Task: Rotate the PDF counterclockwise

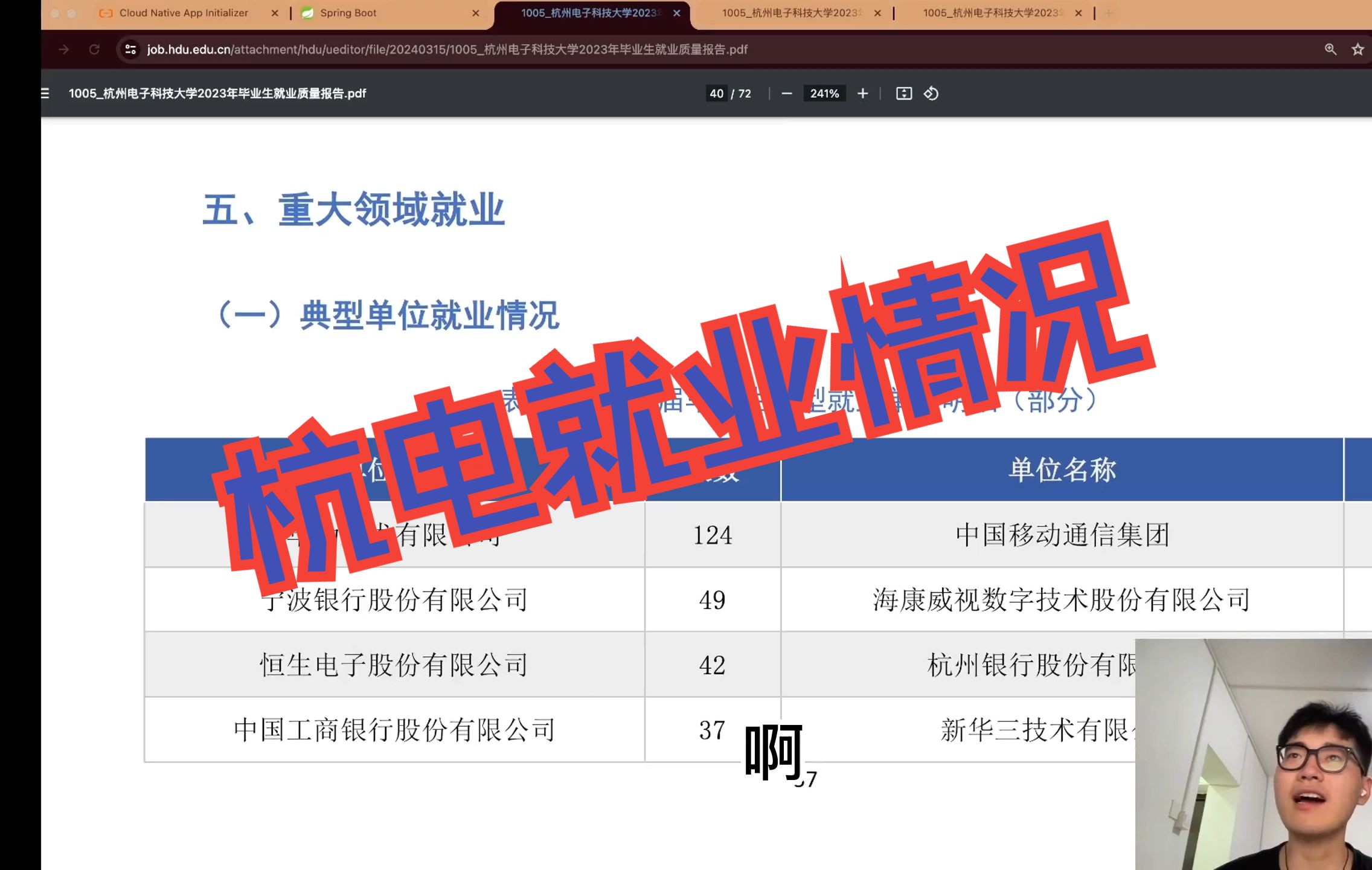Action: click(931, 93)
